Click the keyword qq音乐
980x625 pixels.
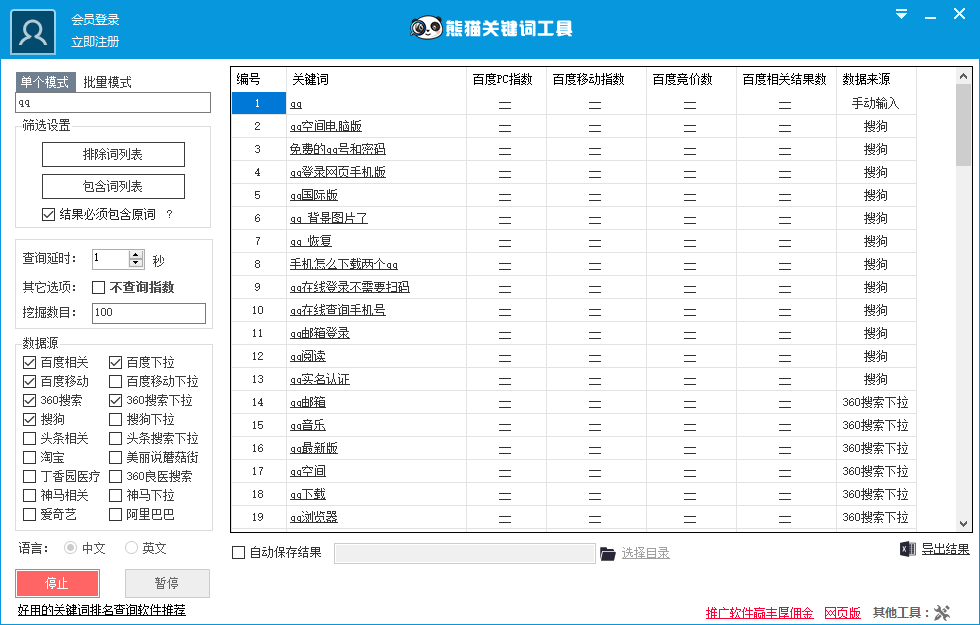point(308,426)
